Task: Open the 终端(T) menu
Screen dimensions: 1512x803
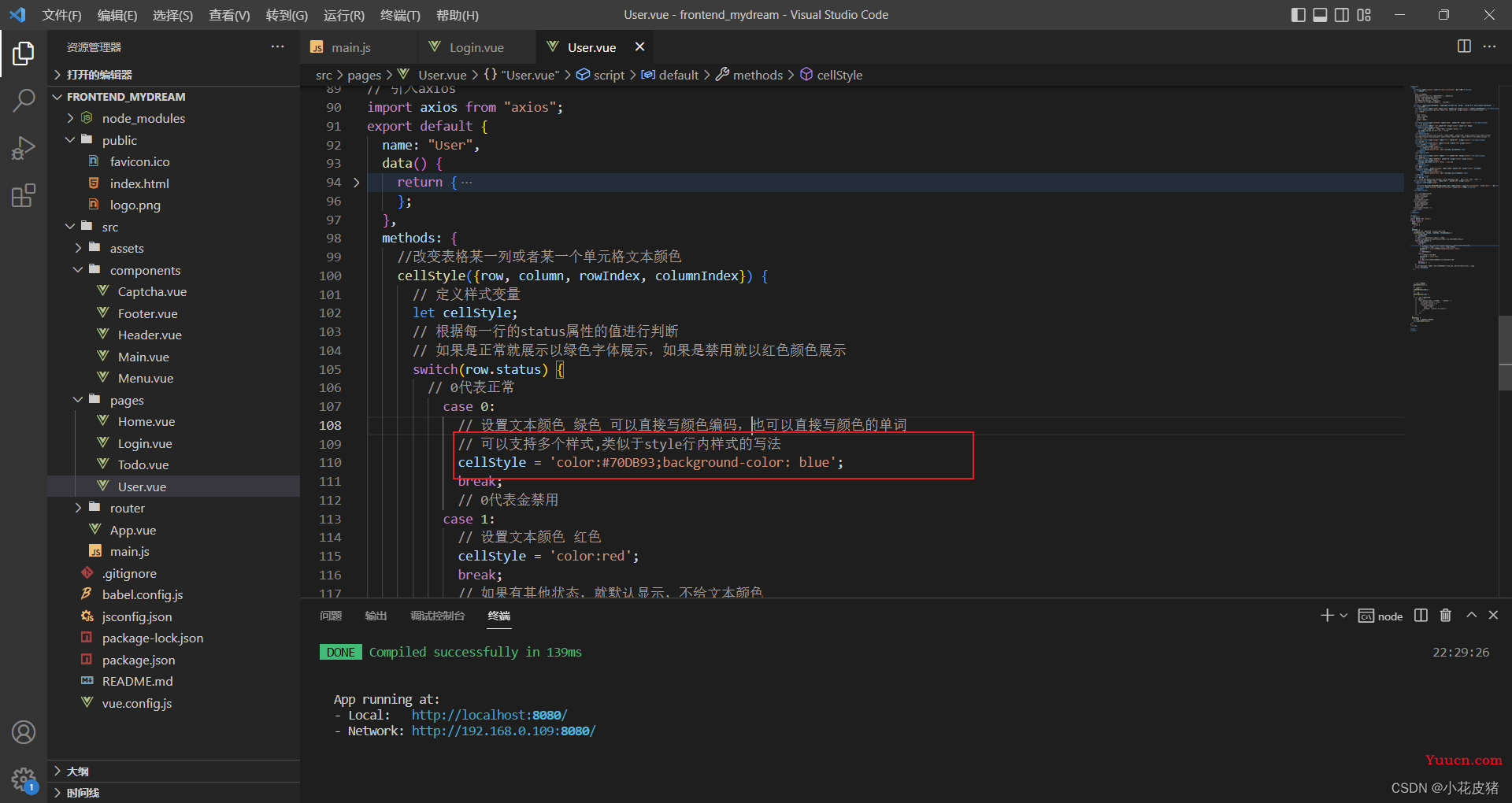Action: 400,15
